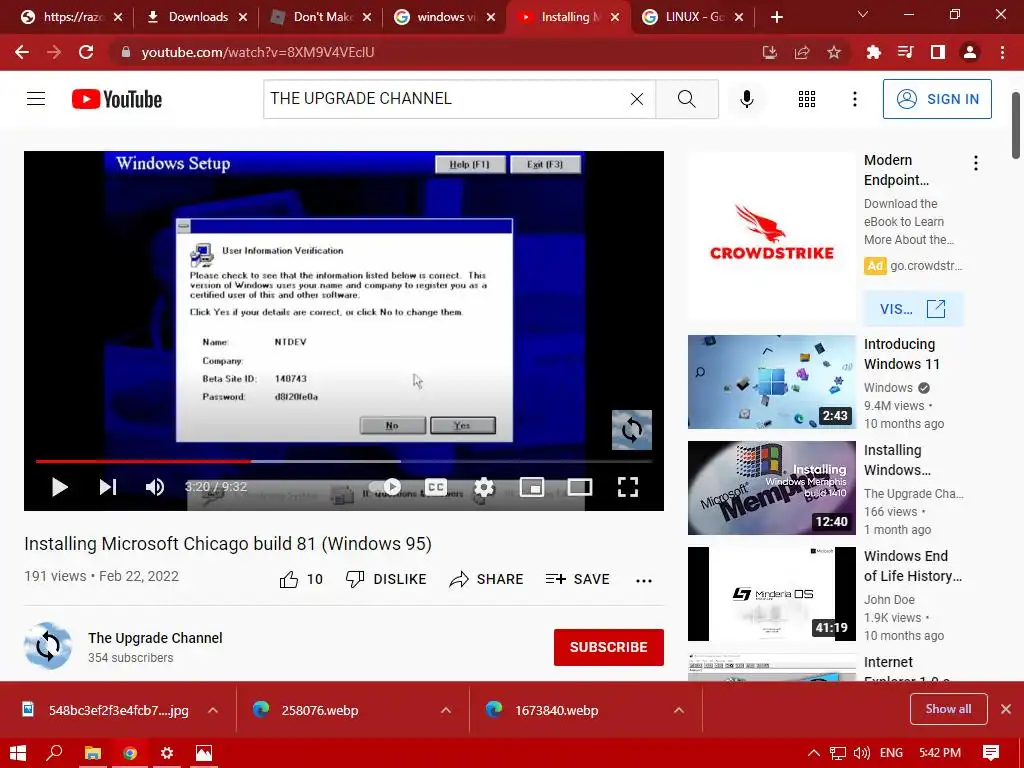Click the address bar URL
Screen dimensions: 1024x768
[x=258, y=52]
